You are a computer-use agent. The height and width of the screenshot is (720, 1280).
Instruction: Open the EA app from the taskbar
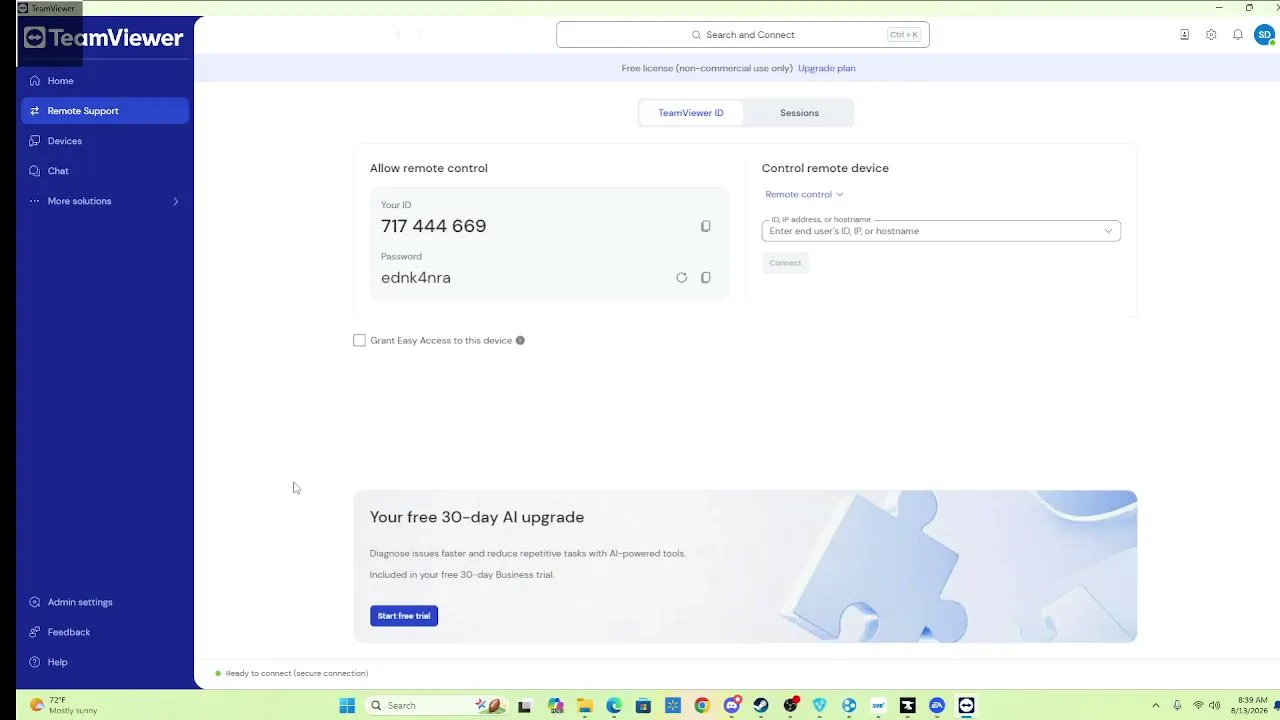[x=937, y=706]
